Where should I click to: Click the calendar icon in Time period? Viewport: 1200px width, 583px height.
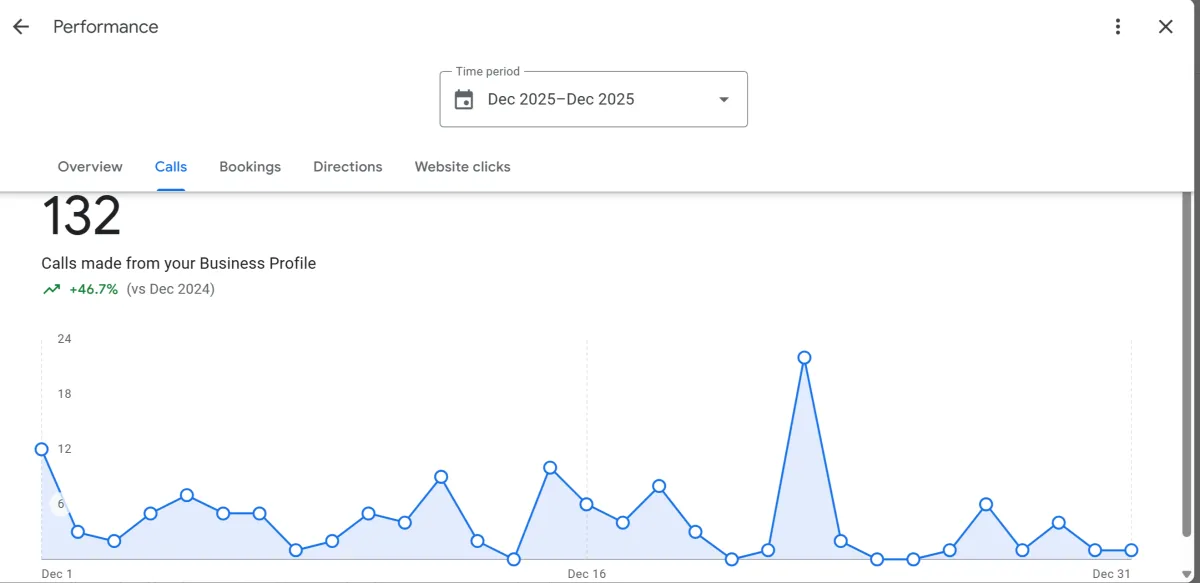click(464, 99)
